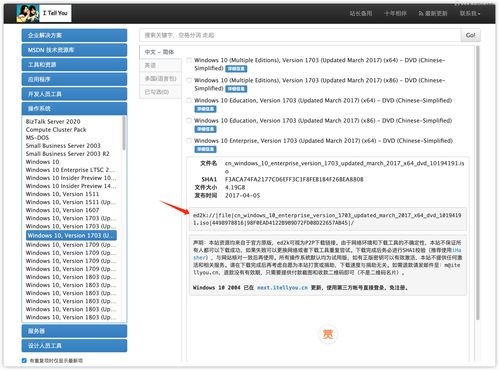This screenshot has height=370, width=499.
Task: Click the file size 4.19GB
Action: (x=235, y=187)
